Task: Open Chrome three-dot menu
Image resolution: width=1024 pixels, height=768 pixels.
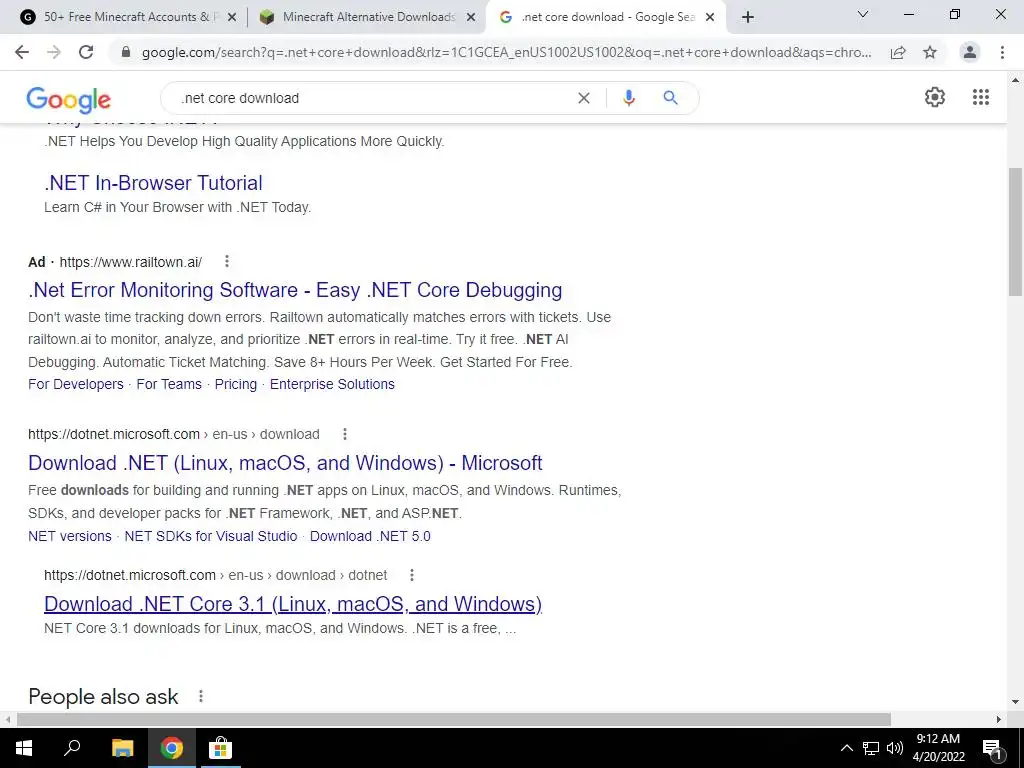Action: pyautogui.click(x=1002, y=52)
